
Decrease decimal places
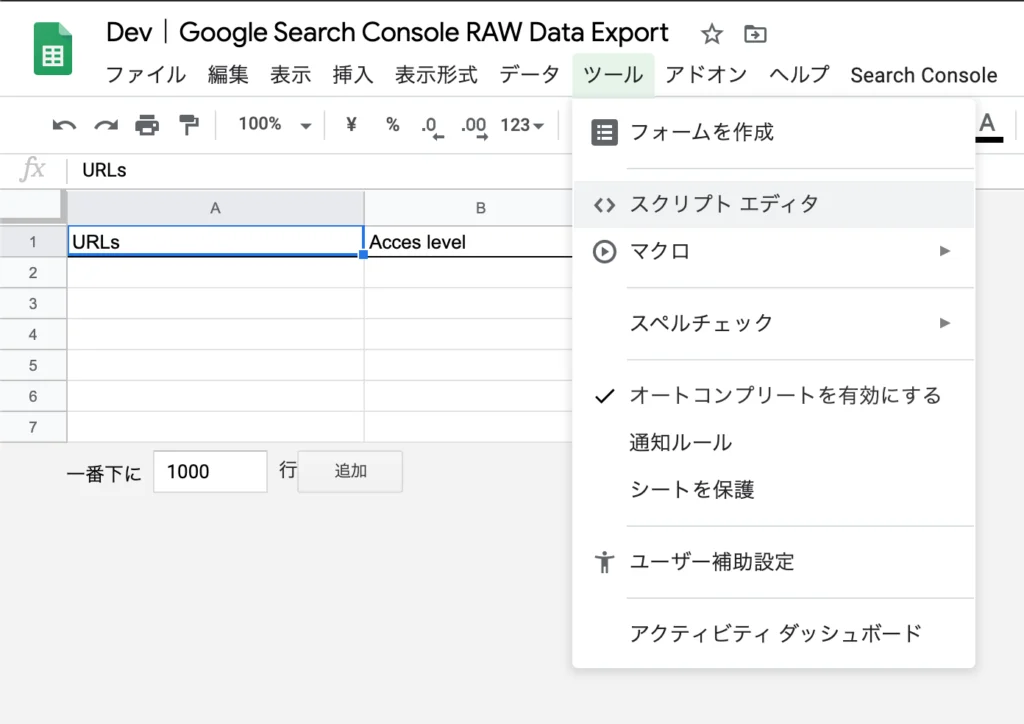pos(432,126)
